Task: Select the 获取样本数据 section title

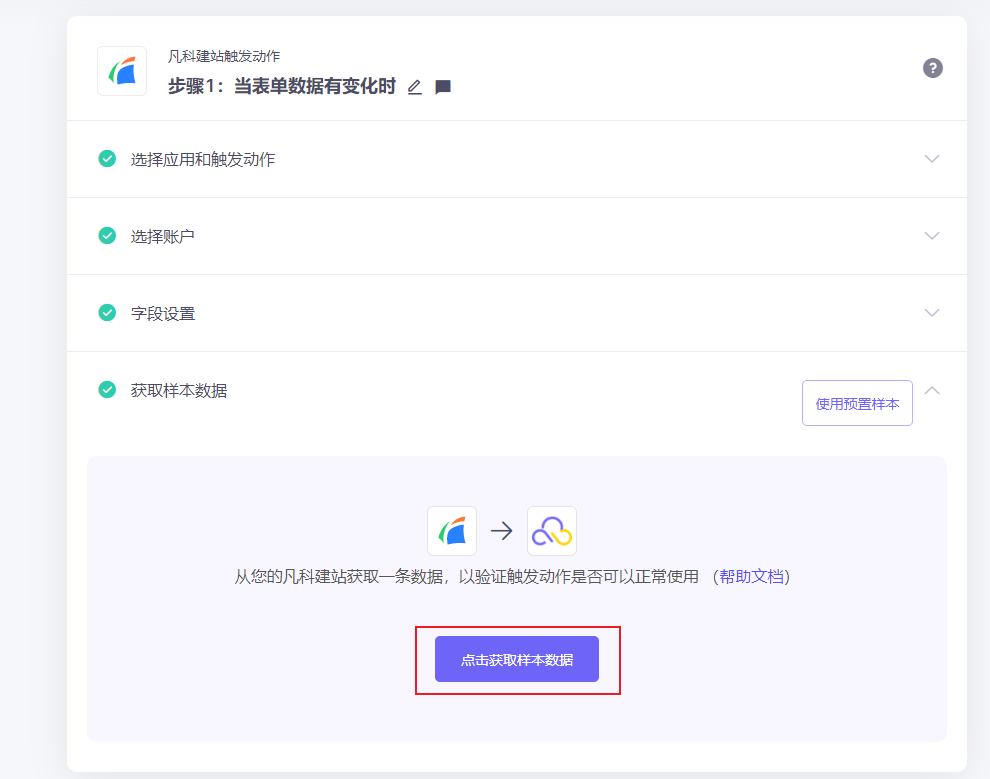Action: pos(179,390)
